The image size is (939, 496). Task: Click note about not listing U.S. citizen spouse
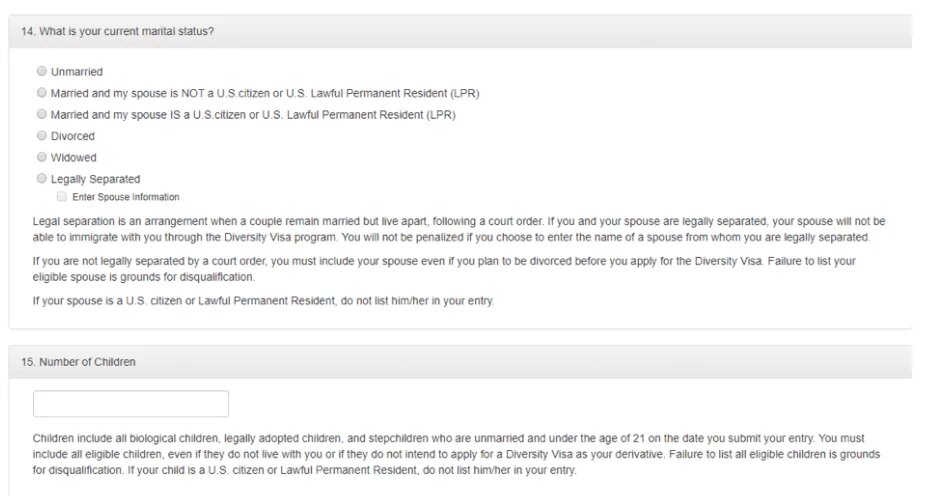(263, 301)
